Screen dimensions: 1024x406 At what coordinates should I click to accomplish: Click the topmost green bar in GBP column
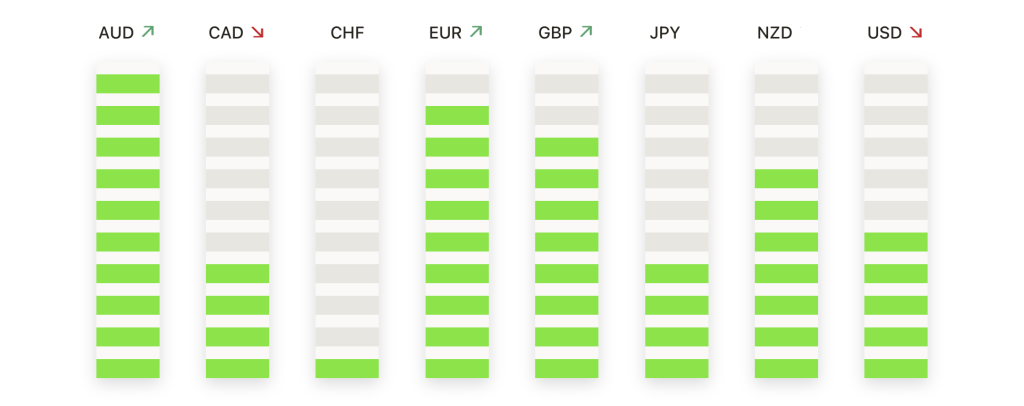(x=567, y=147)
